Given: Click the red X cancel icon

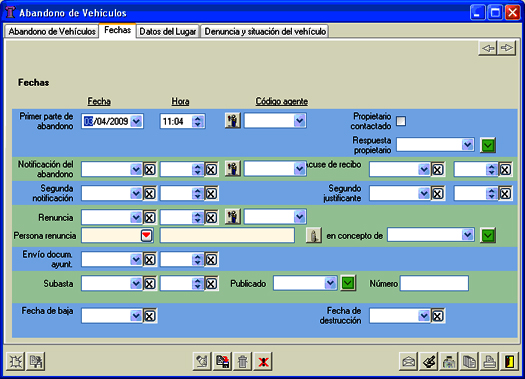Looking at the screenshot, I should 263,361.
